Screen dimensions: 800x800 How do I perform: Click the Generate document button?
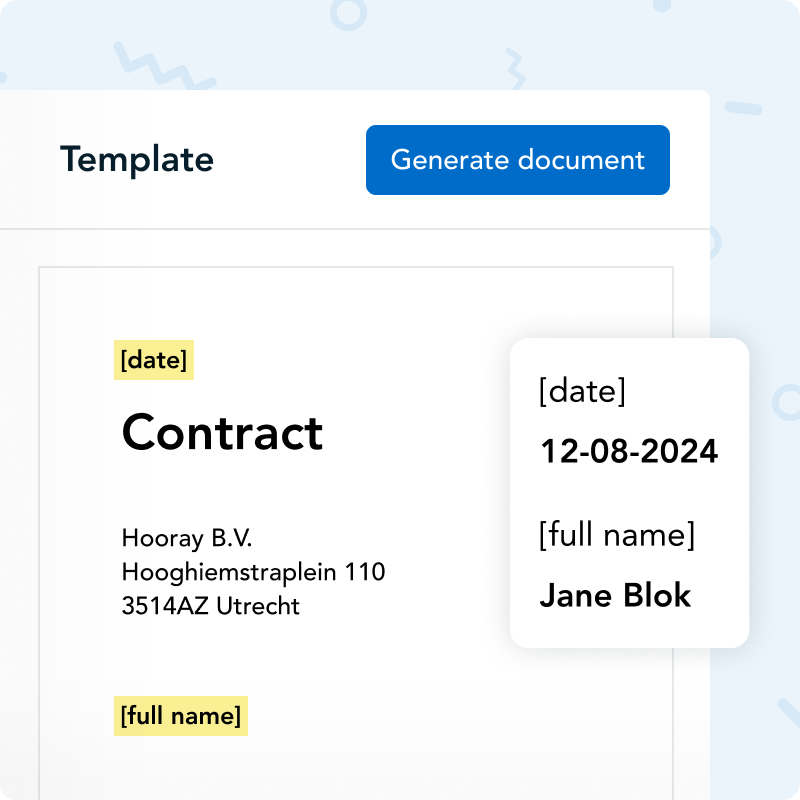tap(517, 160)
